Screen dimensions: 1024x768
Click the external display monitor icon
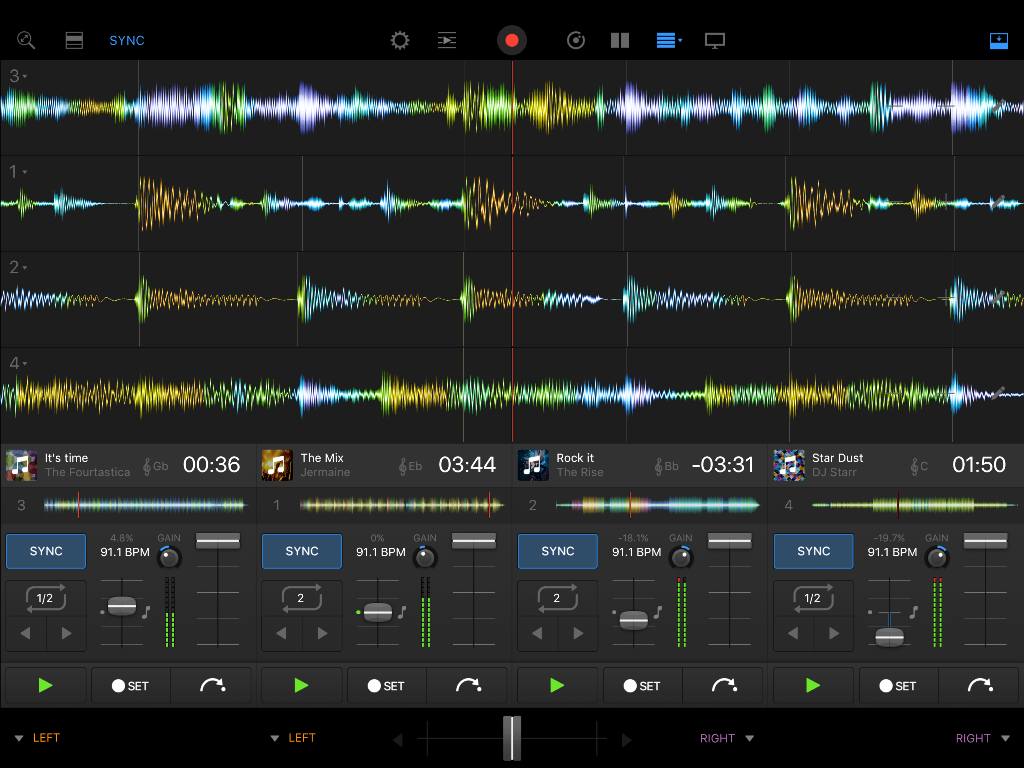(x=715, y=41)
